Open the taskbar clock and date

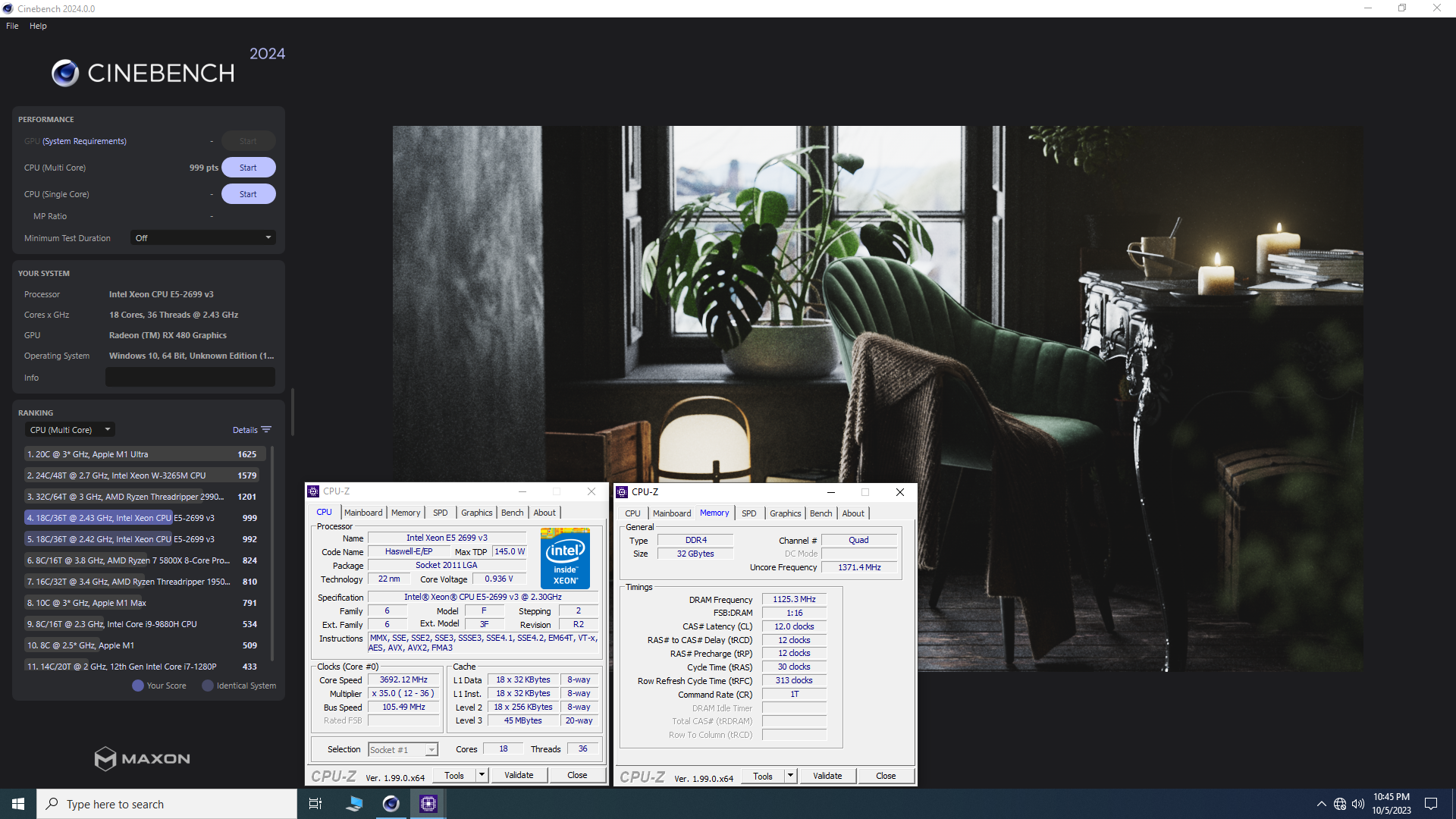(1392, 804)
